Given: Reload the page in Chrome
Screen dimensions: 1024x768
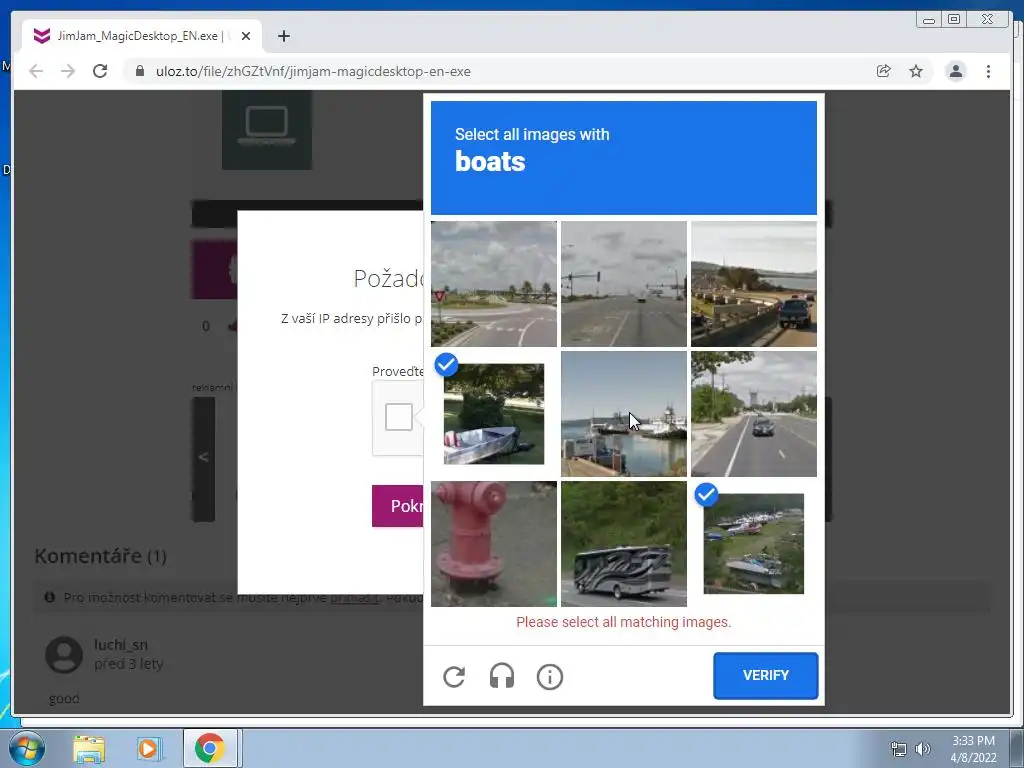Looking at the screenshot, I should pos(100,71).
